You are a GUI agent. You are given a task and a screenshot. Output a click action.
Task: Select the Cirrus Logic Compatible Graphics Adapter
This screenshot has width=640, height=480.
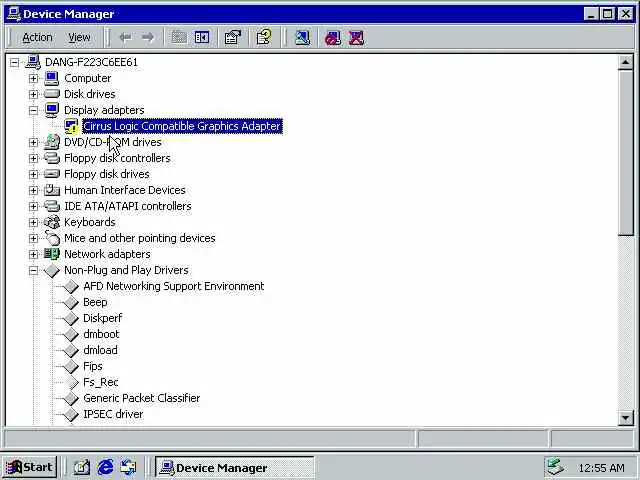click(182, 126)
